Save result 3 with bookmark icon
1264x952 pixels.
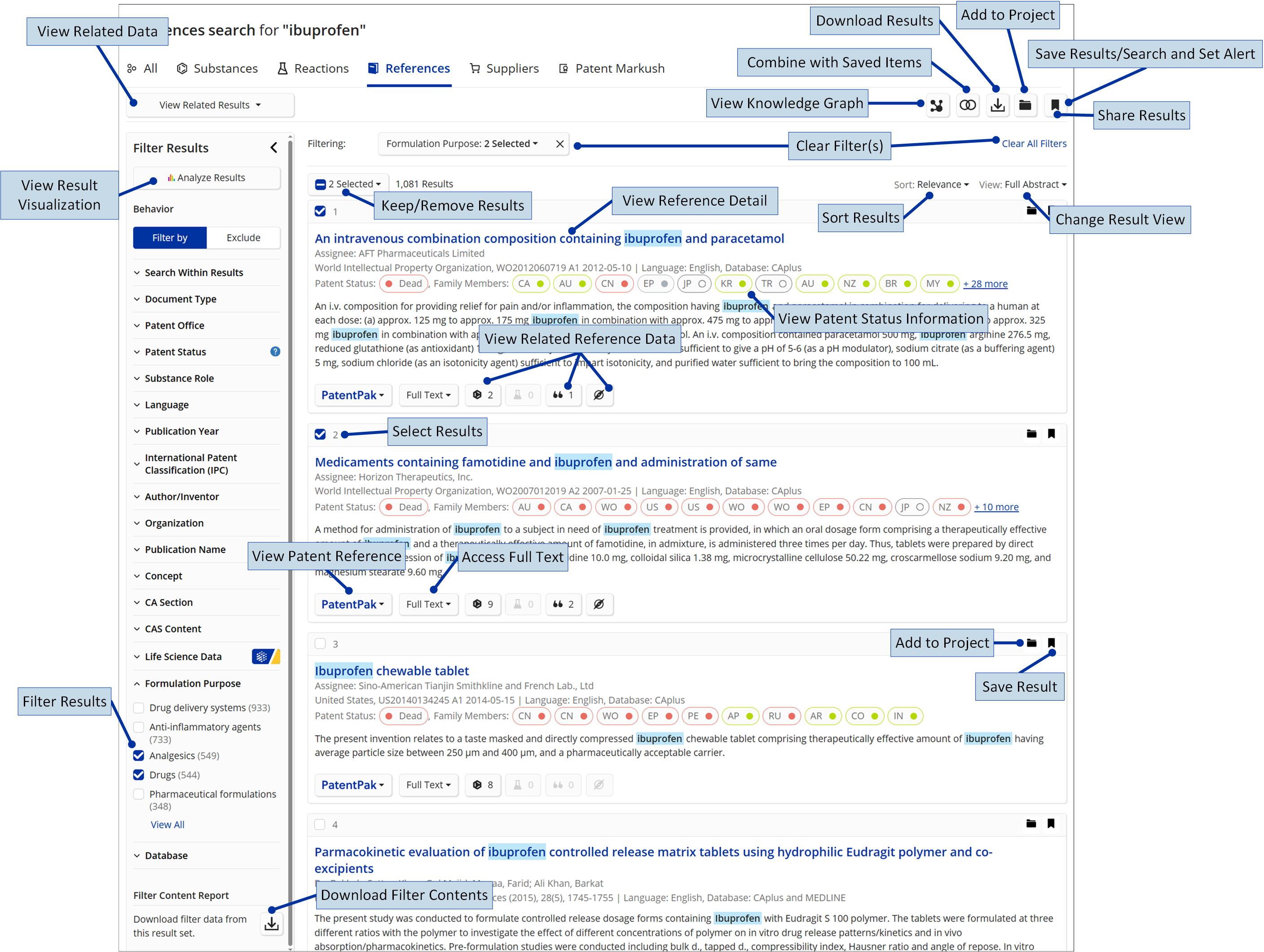pyautogui.click(x=1051, y=643)
